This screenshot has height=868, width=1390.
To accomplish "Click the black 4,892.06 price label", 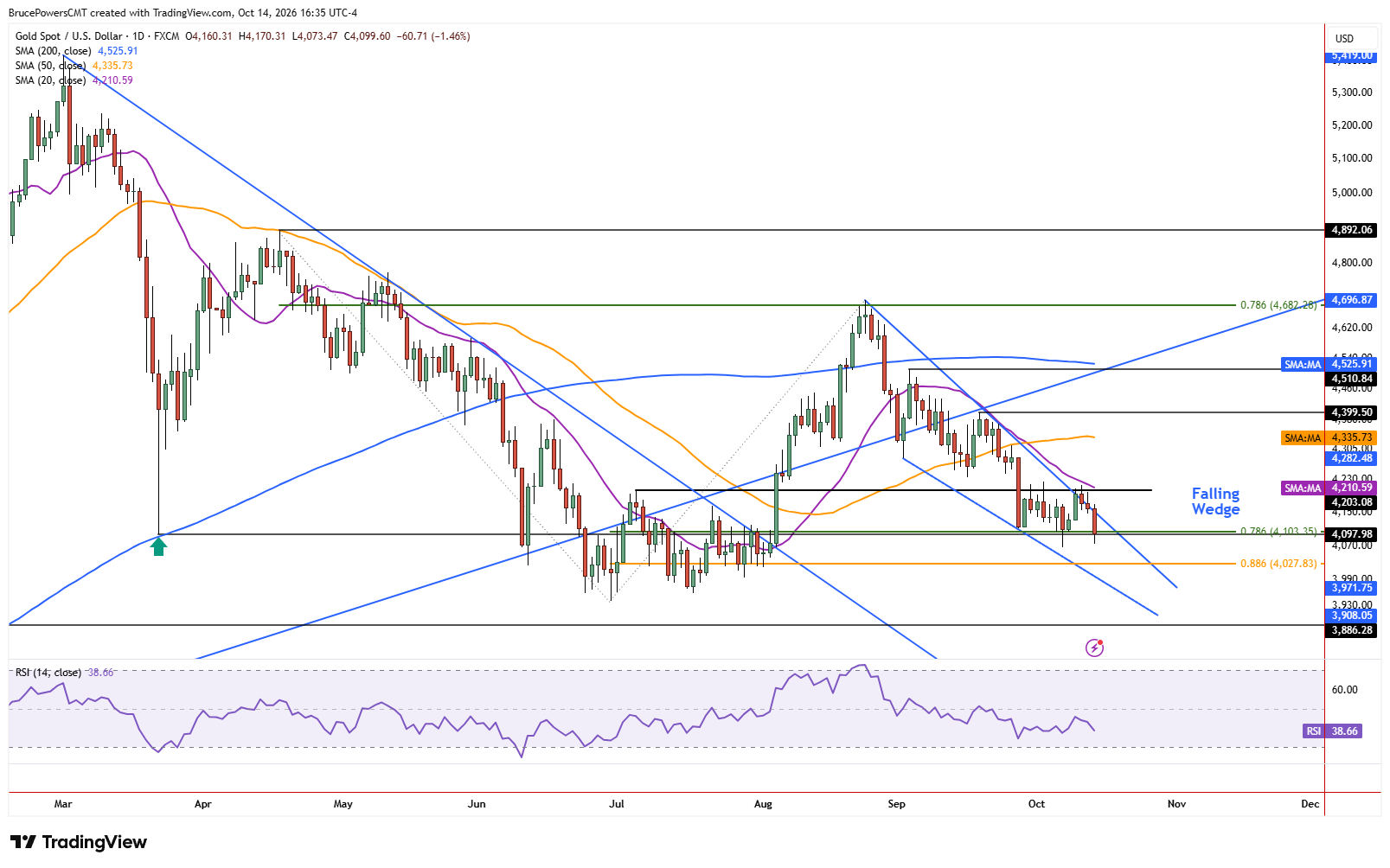I will [x=1351, y=230].
